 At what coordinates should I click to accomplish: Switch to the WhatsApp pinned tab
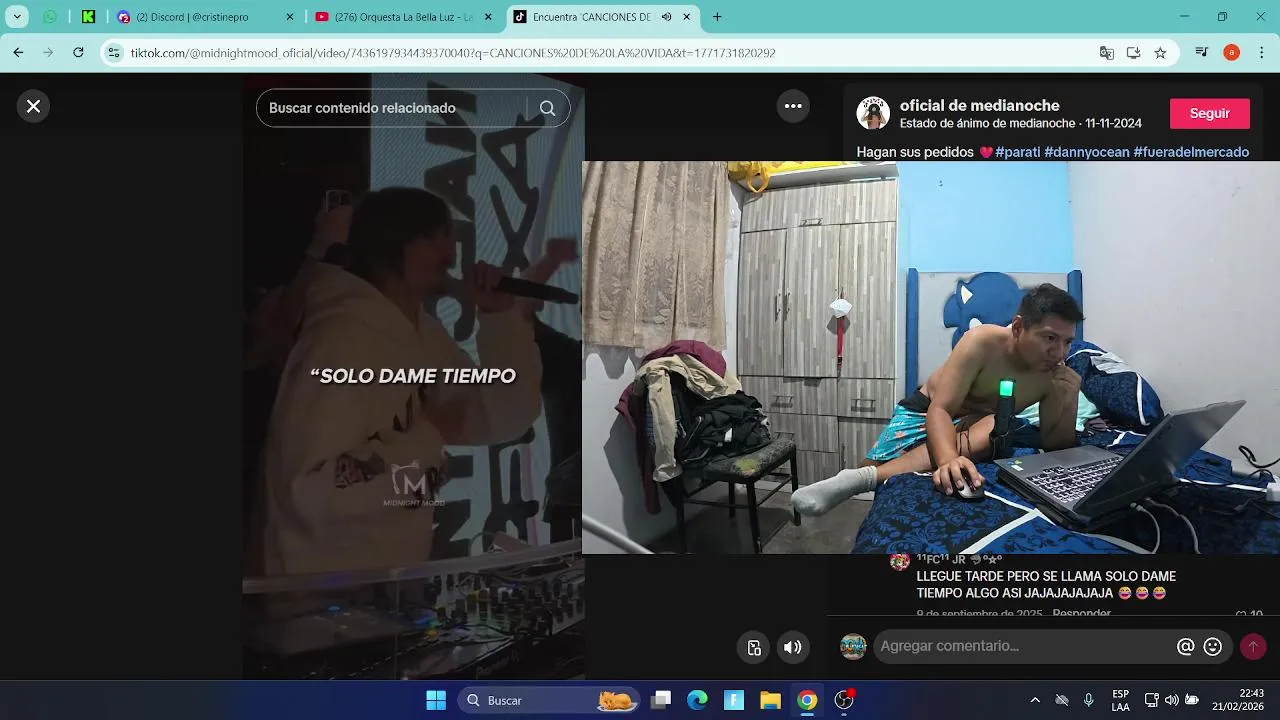coord(50,17)
